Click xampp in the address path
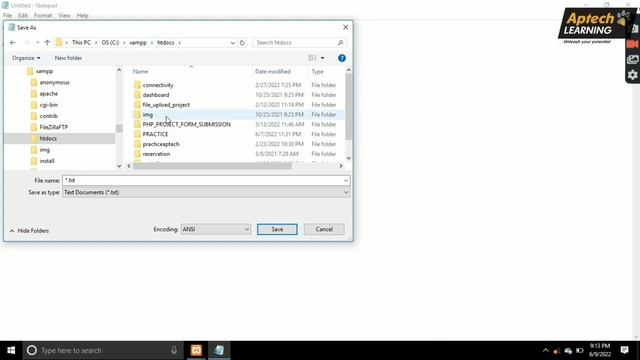This screenshot has height=360, width=640. click(138, 42)
